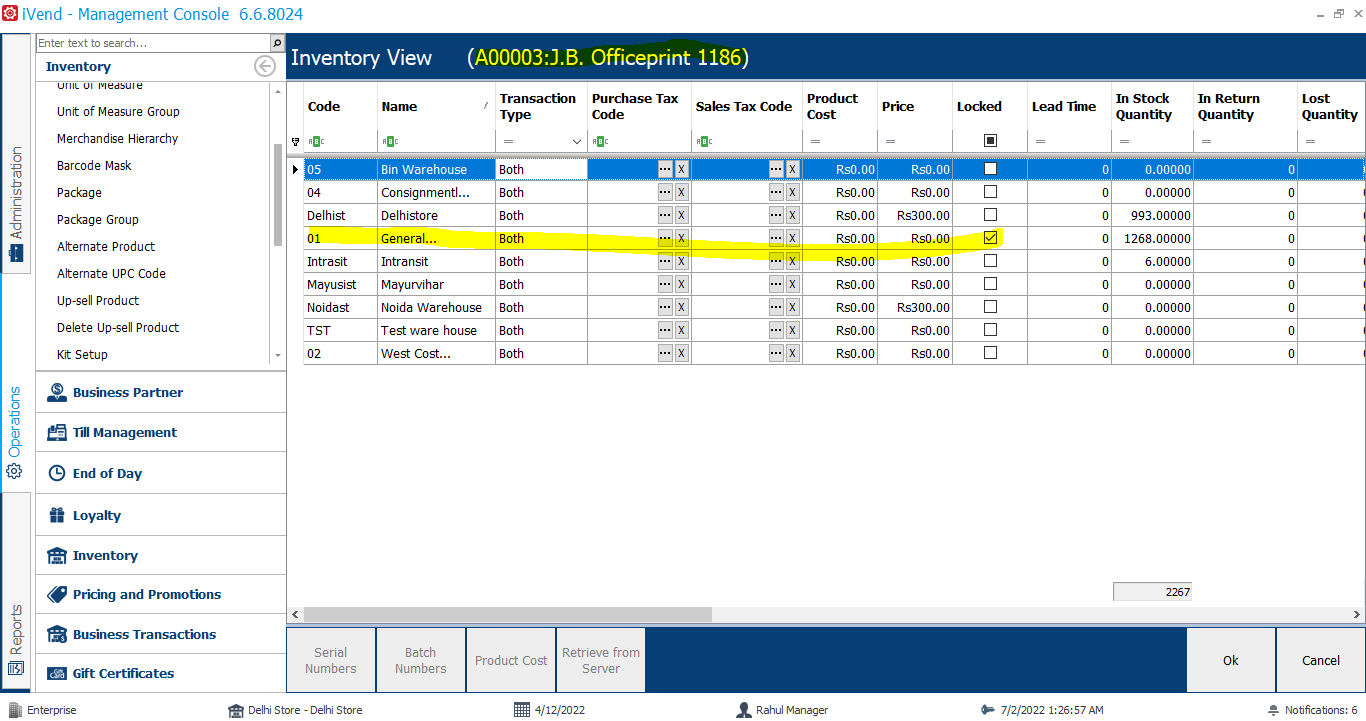This screenshot has height=721, width=1366.
Task: Click the Name column filter icon
Action: tap(390, 141)
